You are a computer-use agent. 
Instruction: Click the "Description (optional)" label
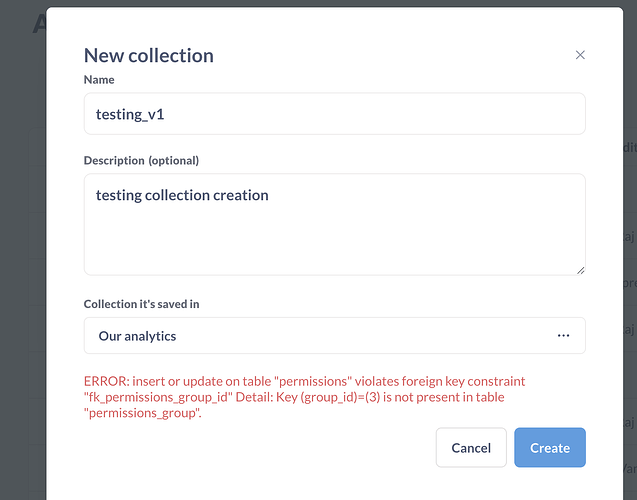tap(141, 161)
